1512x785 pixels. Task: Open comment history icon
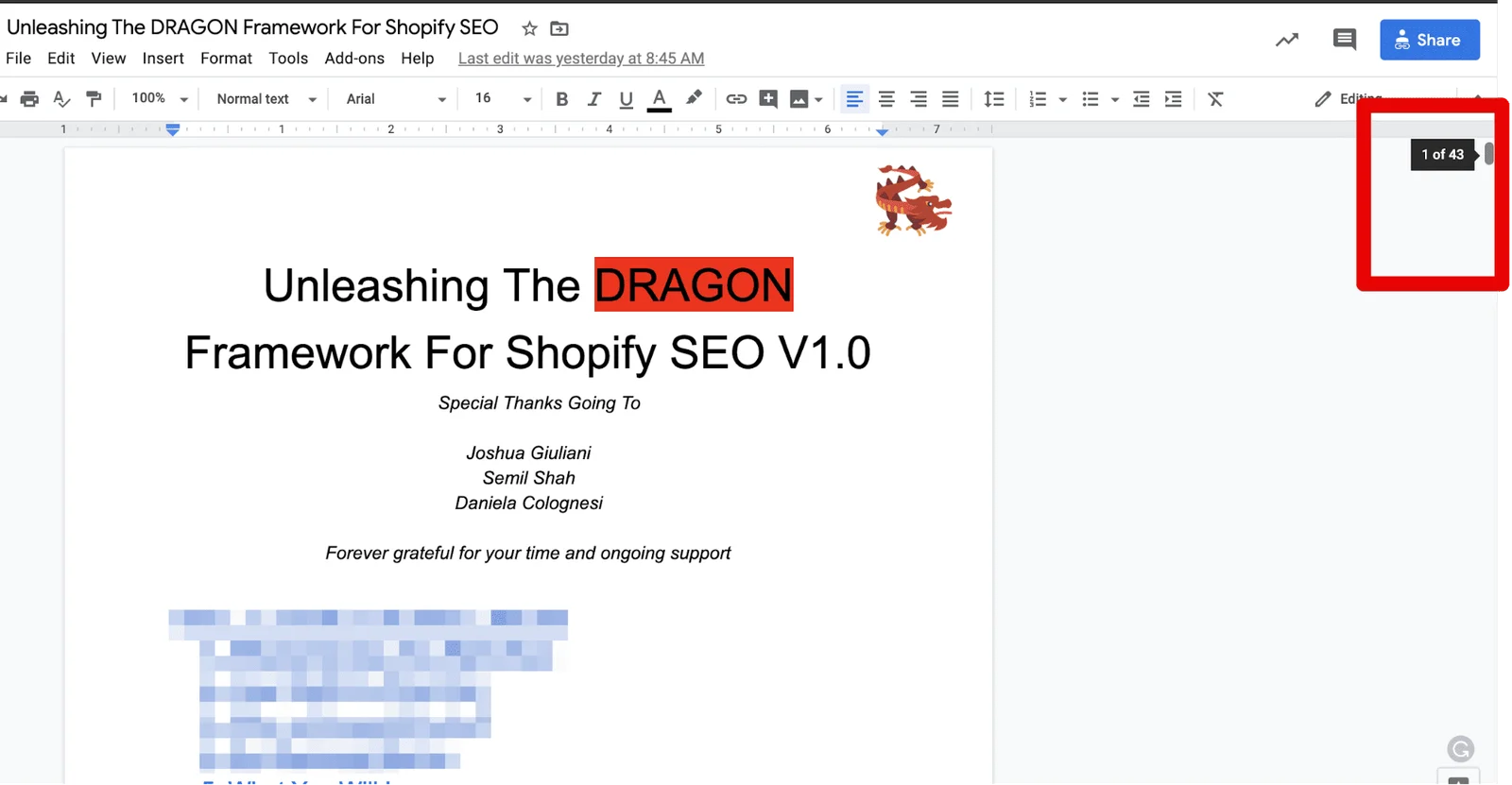(1345, 40)
